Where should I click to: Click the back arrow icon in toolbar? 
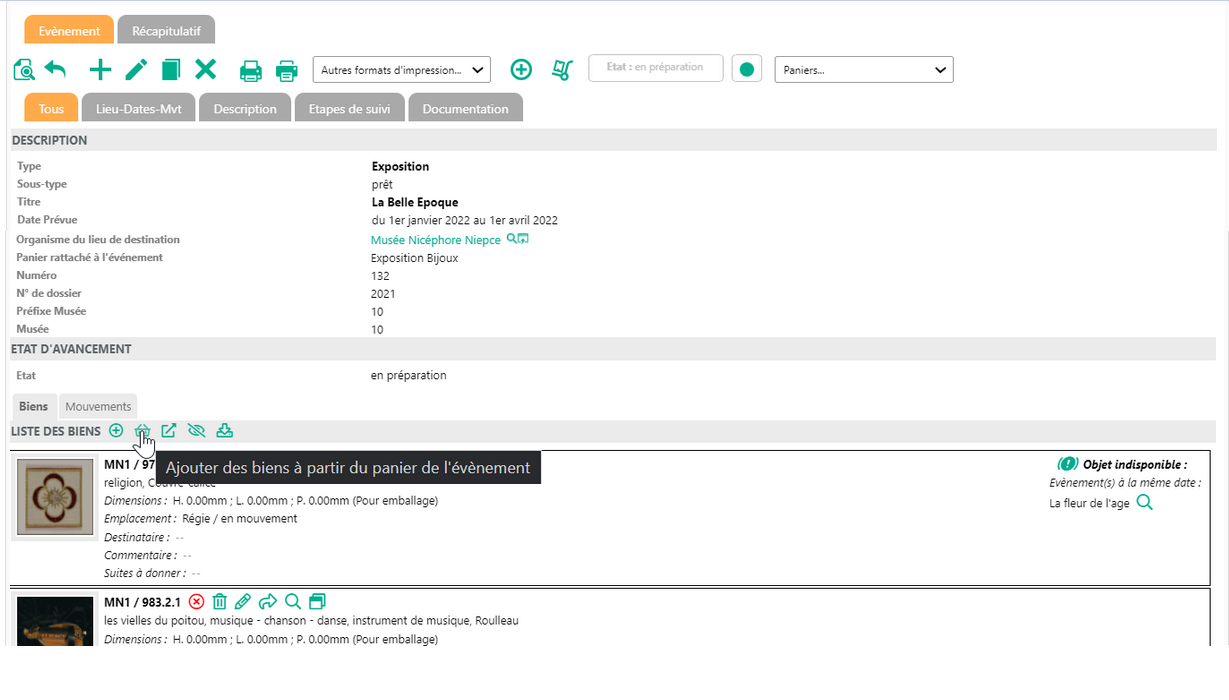point(55,70)
